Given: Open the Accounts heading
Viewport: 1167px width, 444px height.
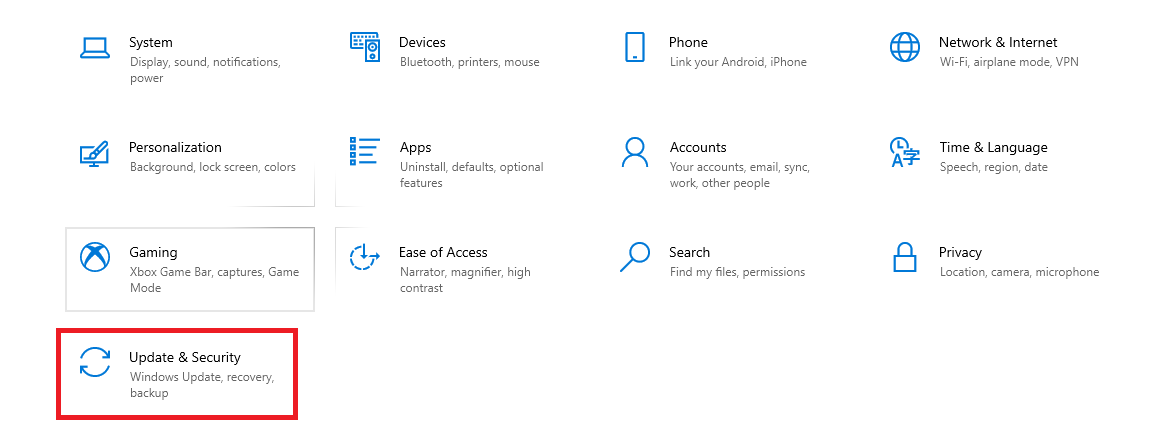Looking at the screenshot, I should (x=698, y=147).
